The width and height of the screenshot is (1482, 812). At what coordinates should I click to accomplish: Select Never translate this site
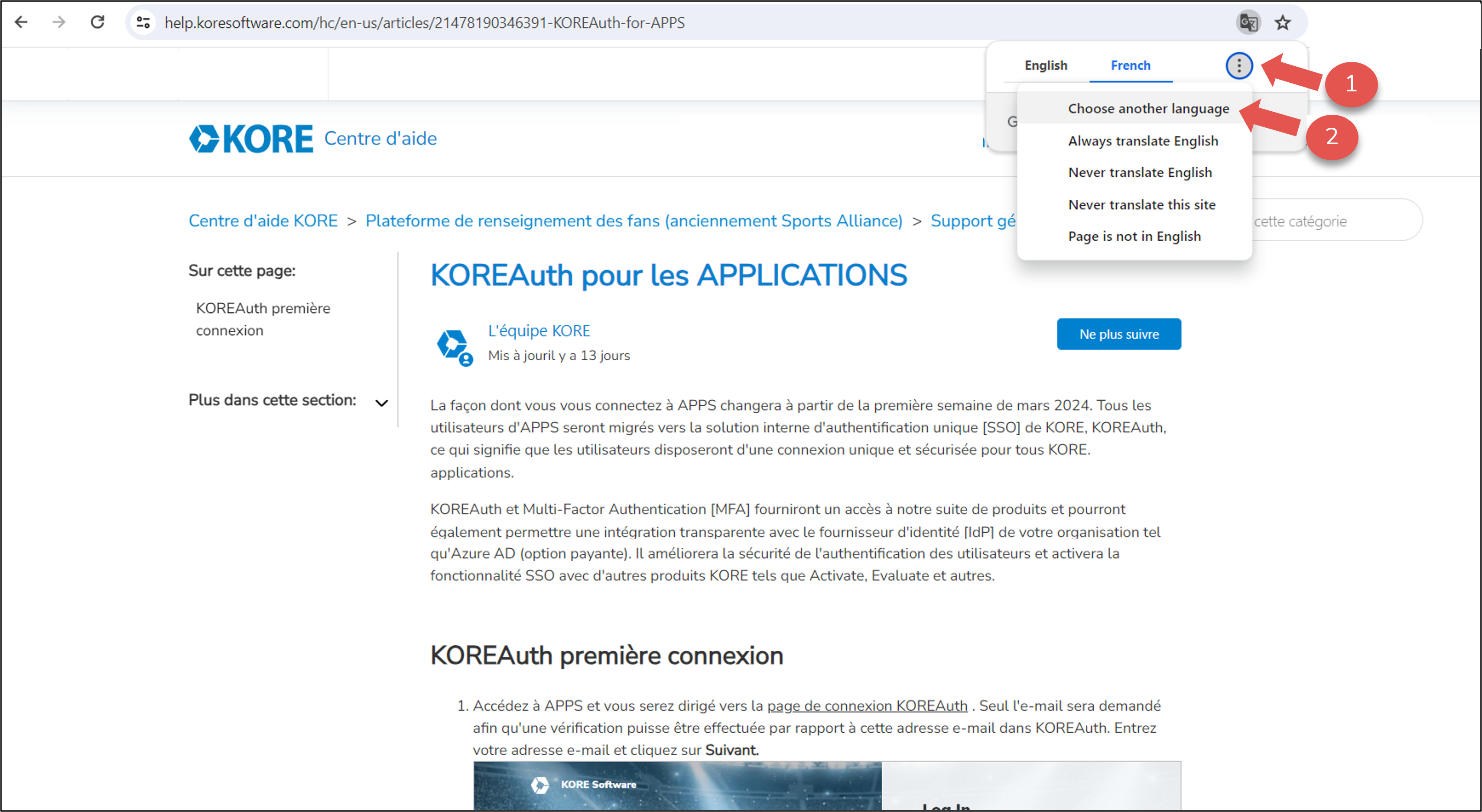[1134, 205]
